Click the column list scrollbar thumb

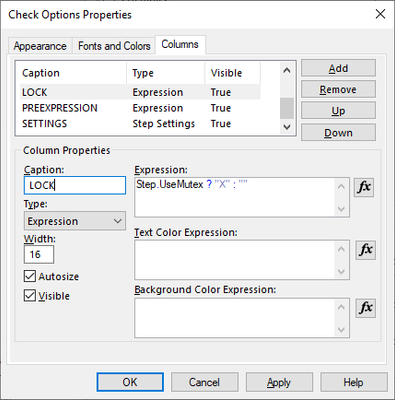click(287, 108)
